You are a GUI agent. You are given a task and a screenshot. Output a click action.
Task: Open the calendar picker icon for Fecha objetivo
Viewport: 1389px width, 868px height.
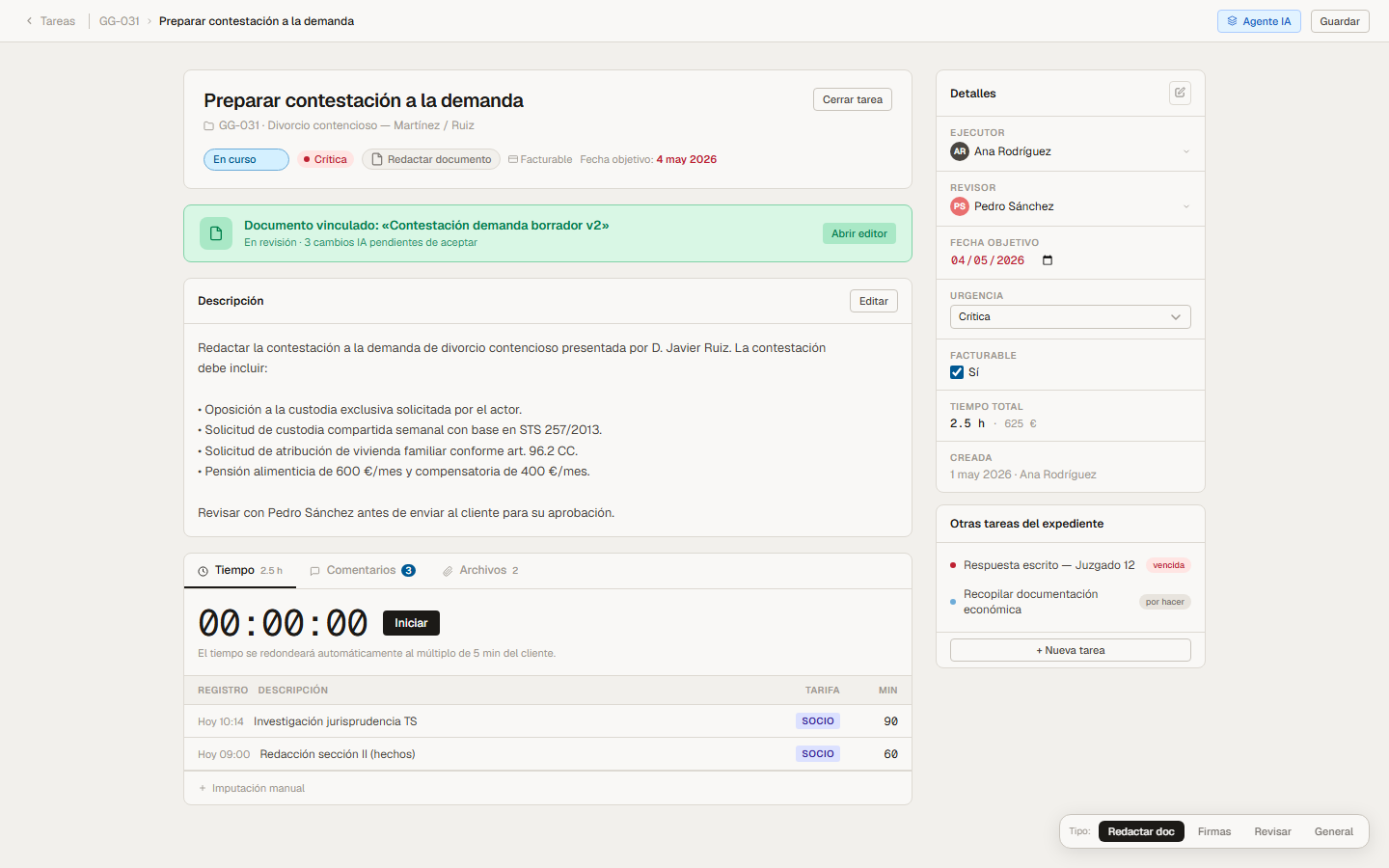[x=1048, y=260]
